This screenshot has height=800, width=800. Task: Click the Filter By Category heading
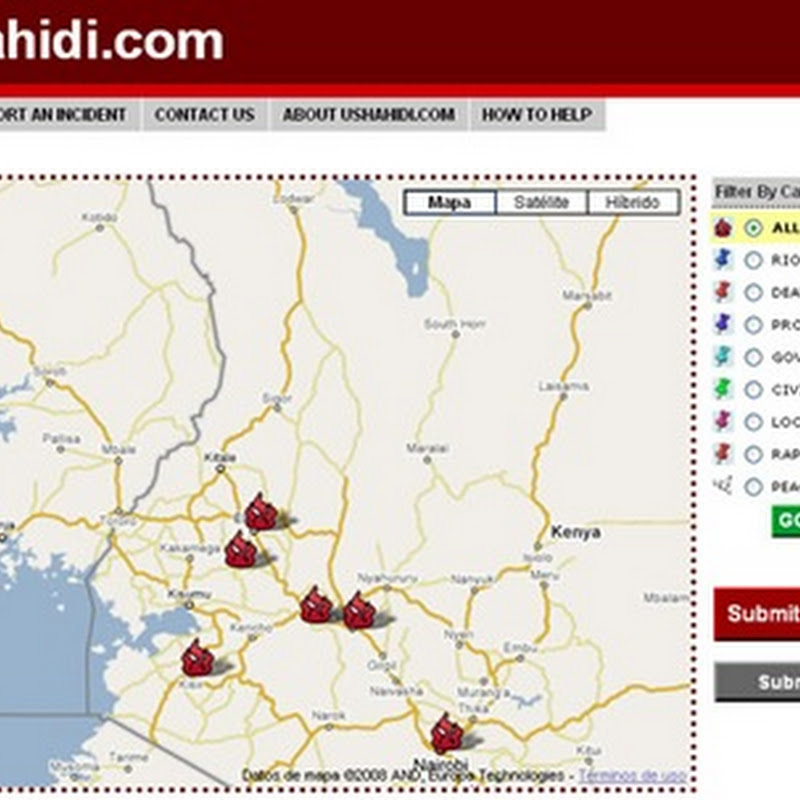point(757,192)
